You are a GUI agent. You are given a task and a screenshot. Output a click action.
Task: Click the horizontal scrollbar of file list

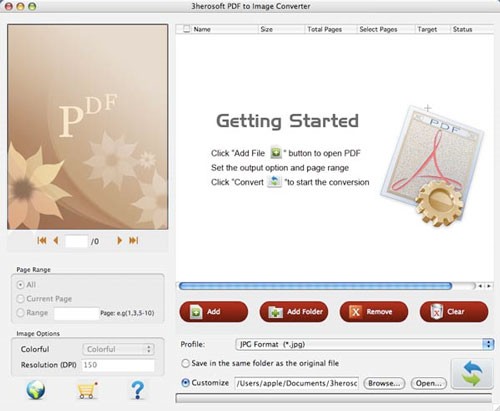(315, 286)
